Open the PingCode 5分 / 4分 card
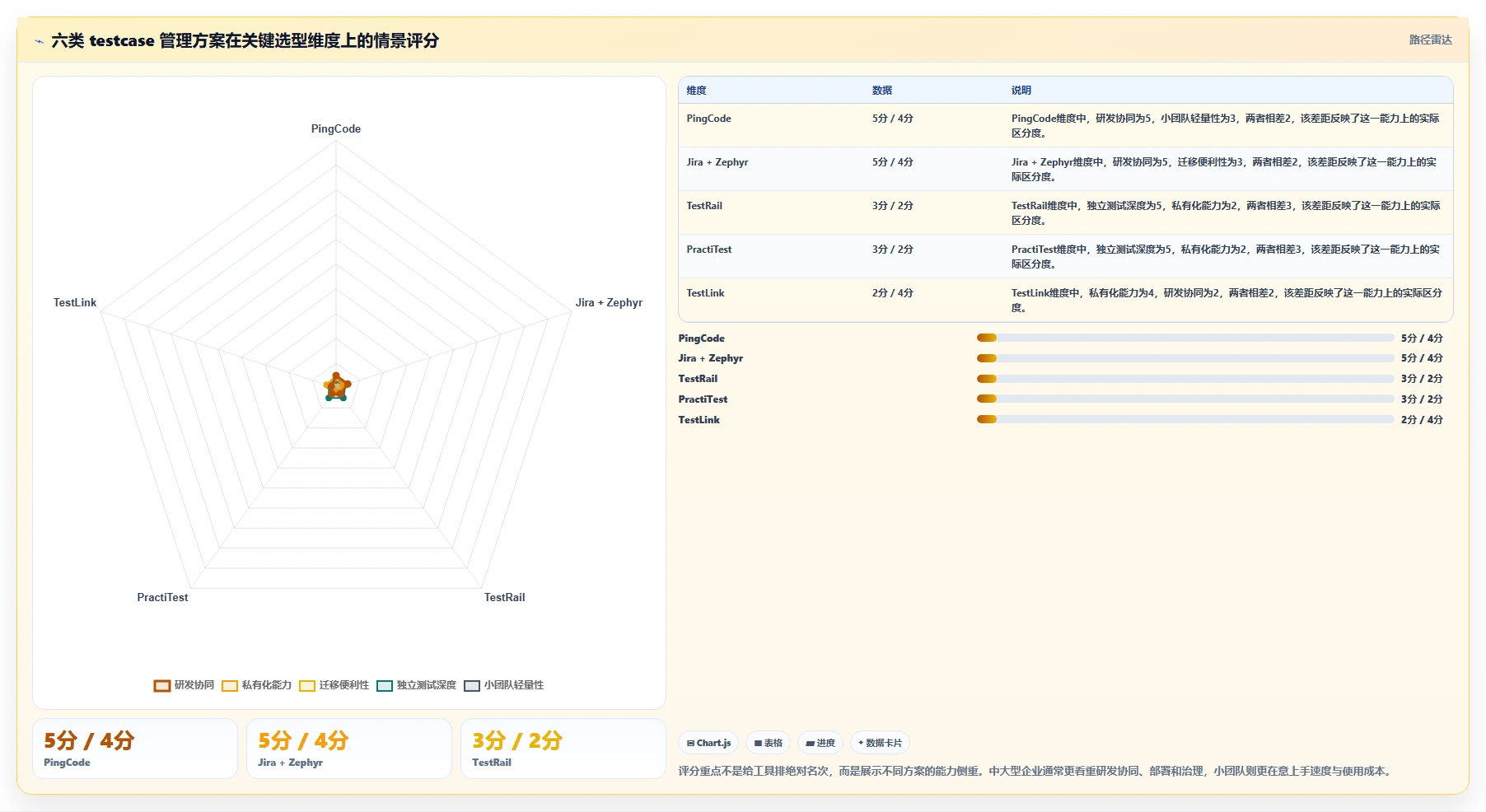 tap(135, 749)
